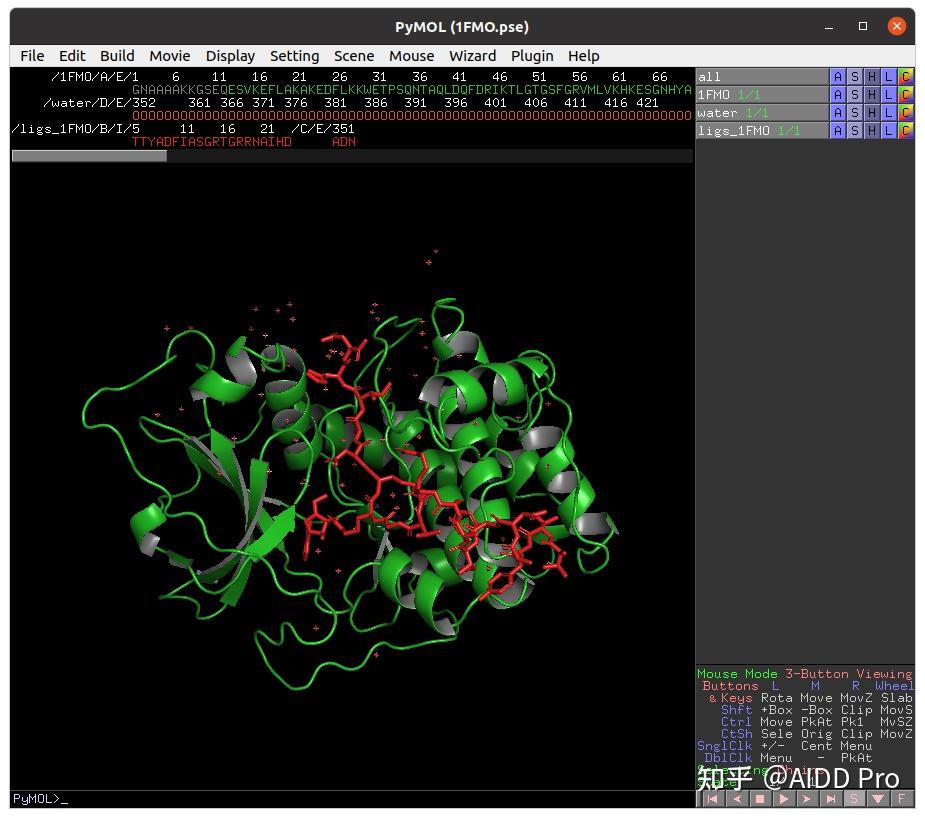Jump to the last movie frame
The image size is (925, 818).
(x=830, y=799)
